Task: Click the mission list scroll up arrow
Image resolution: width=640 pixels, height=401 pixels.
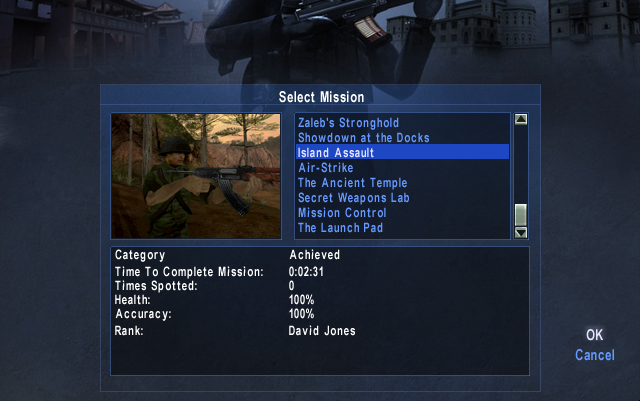Action: (x=520, y=119)
